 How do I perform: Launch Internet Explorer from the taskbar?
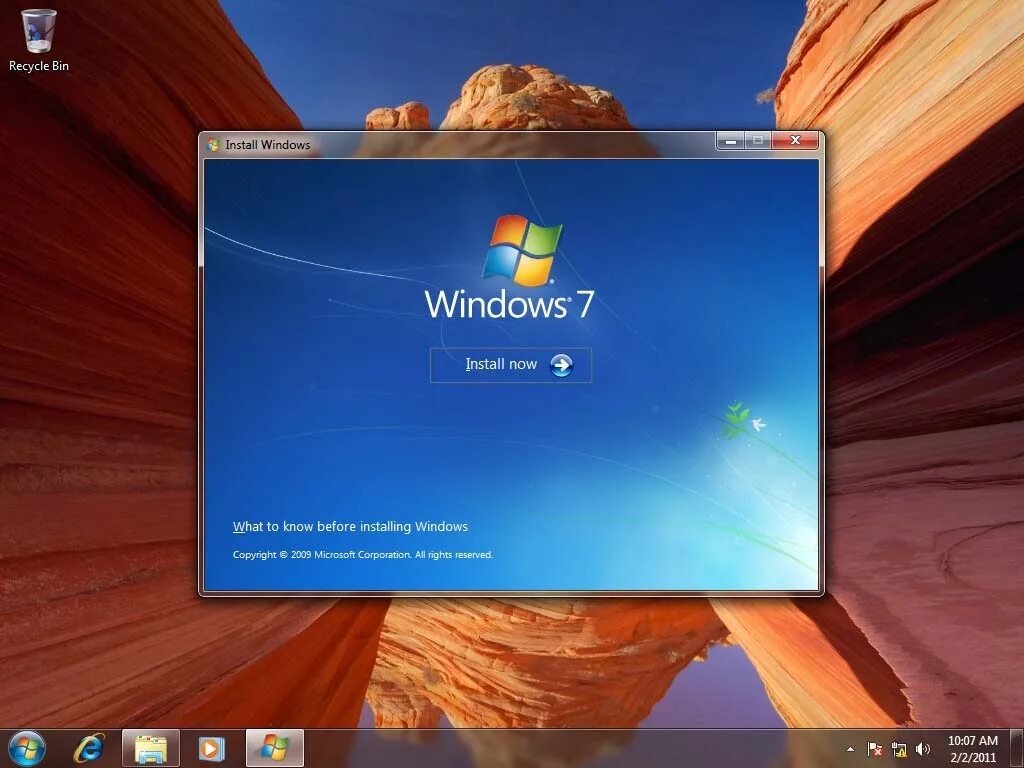point(89,748)
